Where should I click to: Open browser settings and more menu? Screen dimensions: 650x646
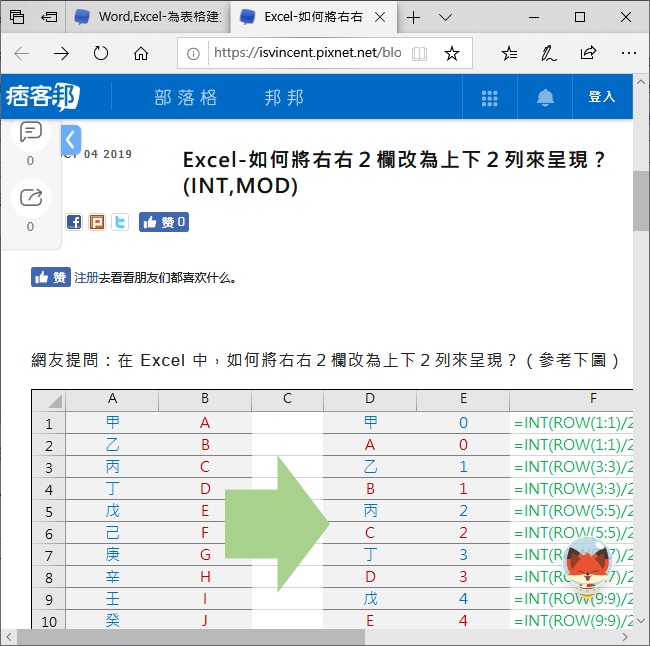[628, 53]
